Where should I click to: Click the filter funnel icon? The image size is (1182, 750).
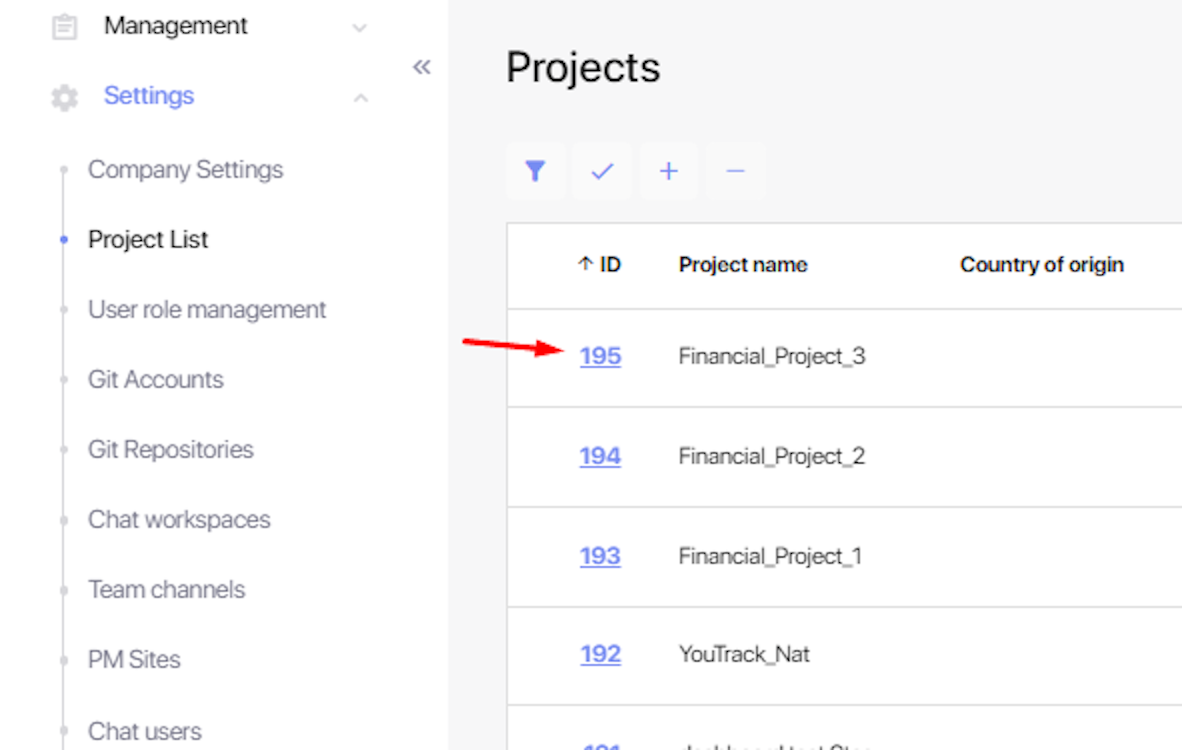tap(535, 171)
